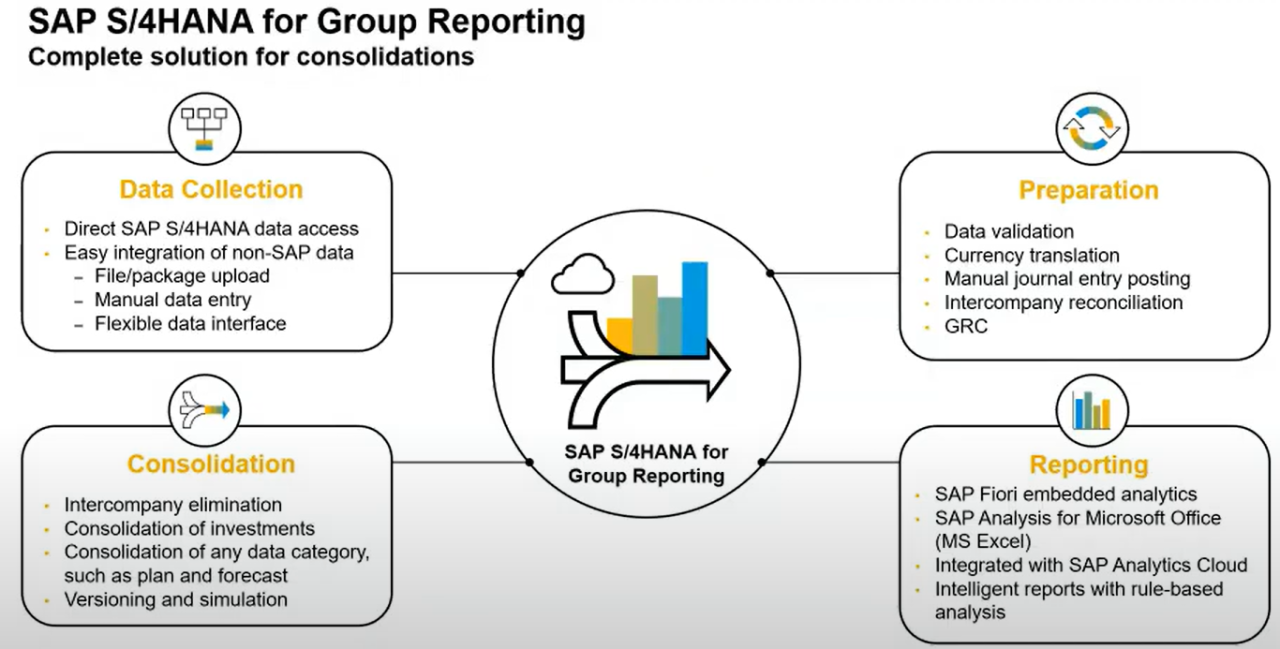Click Flexible data interface sub-item
The width and height of the screenshot is (1280, 649).
(x=190, y=323)
